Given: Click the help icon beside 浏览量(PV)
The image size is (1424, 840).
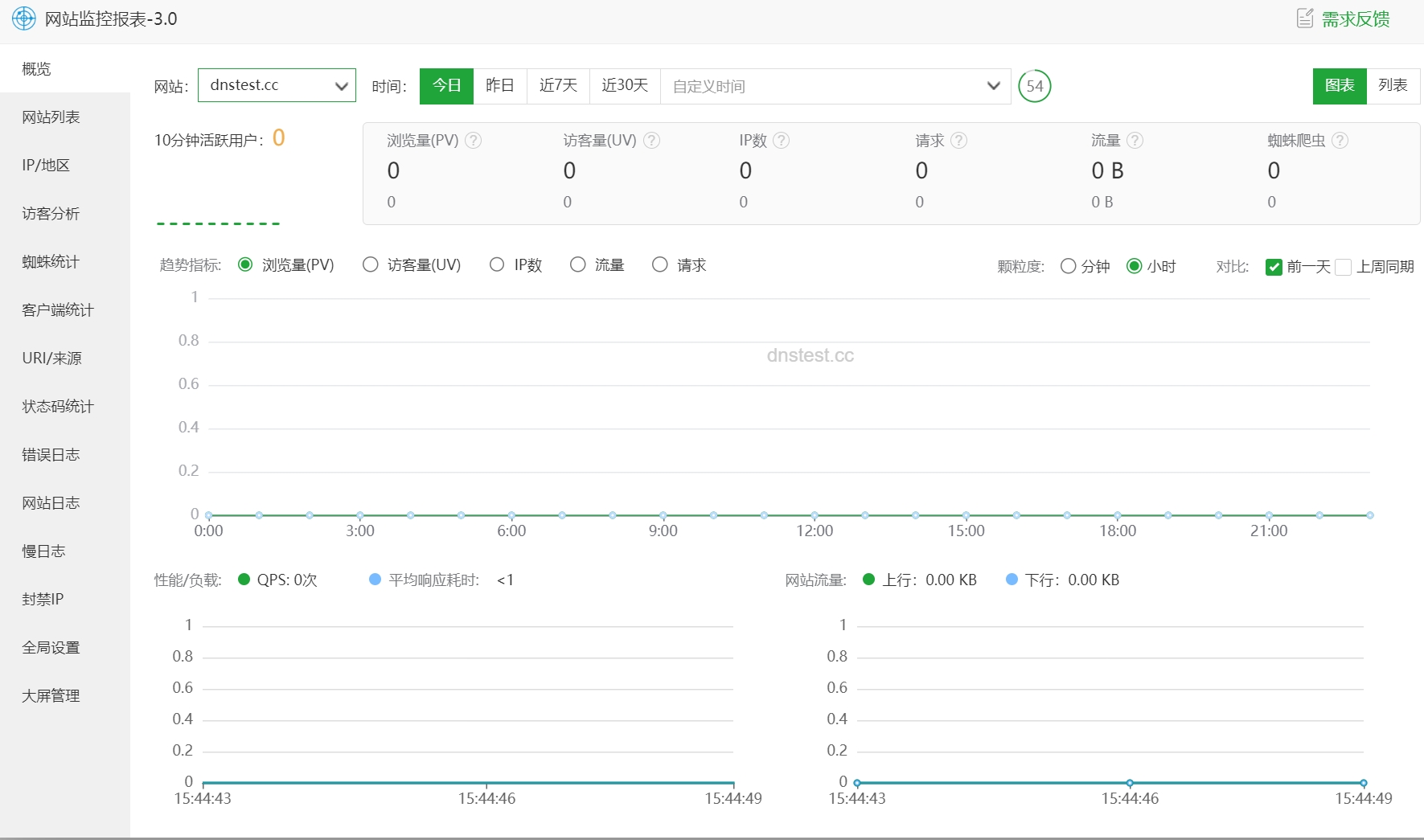Looking at the screenshot, I should pos(474,141).
